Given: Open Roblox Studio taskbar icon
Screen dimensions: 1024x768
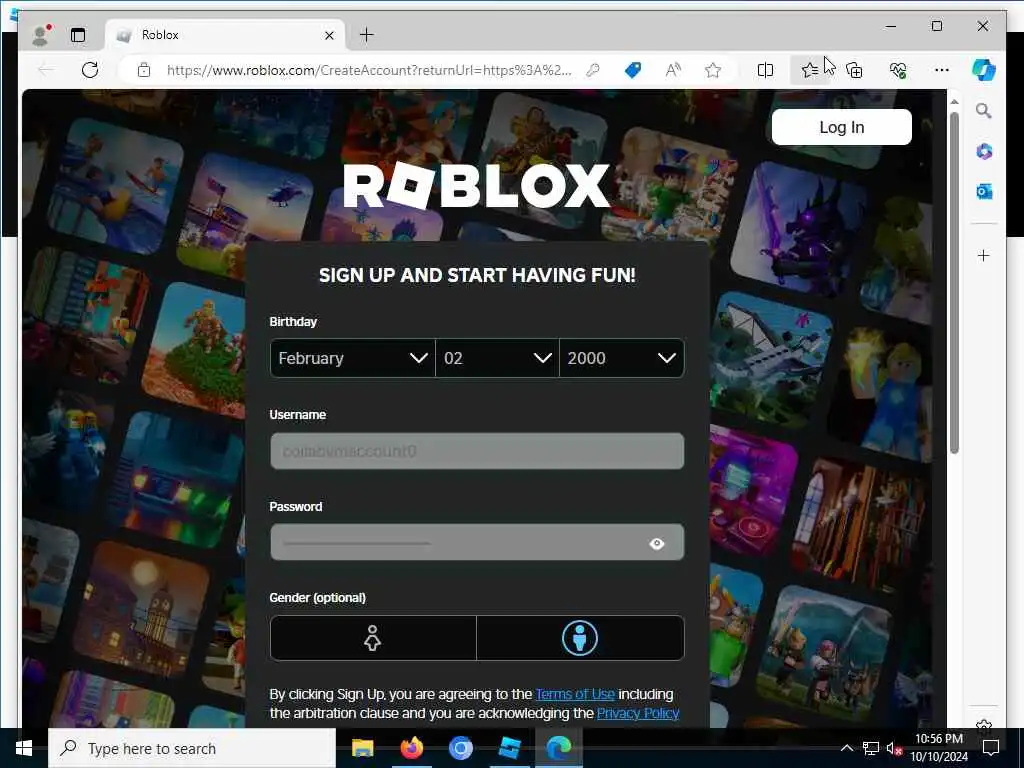Looking at the screenshot, I should (x=509, y=748).
